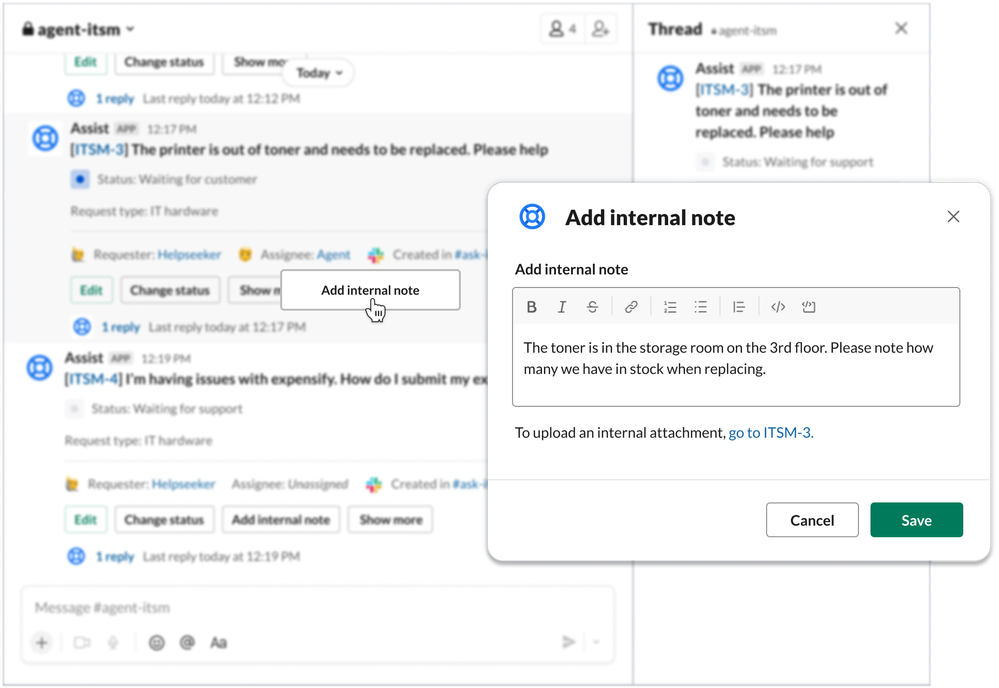Click Assist app avatar on ITSM-3 message
The image size is (999, 688).
[x=45, y=138]
